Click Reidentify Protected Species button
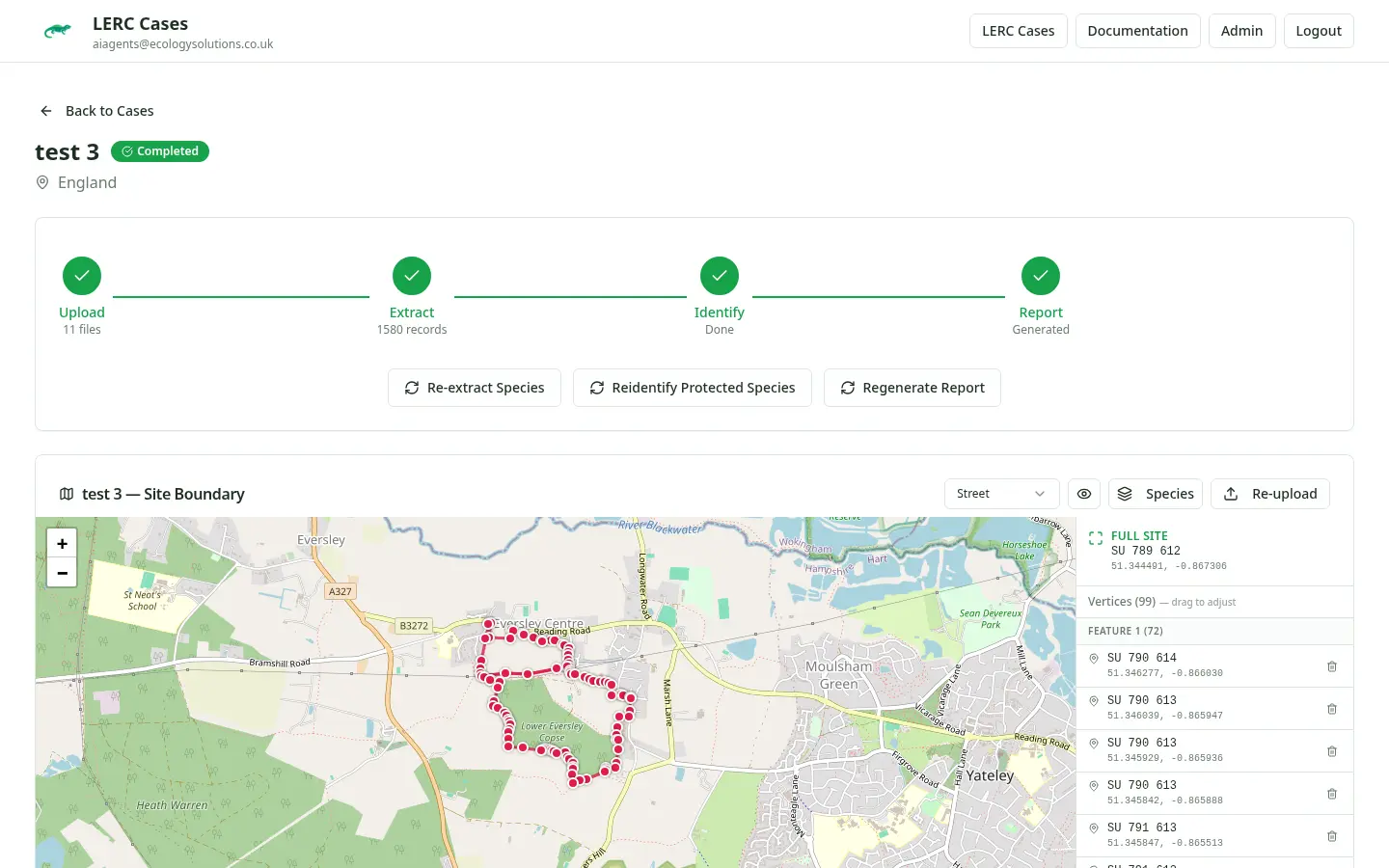Viewport: 1389px width, 868px height. [x=693, y=388]
